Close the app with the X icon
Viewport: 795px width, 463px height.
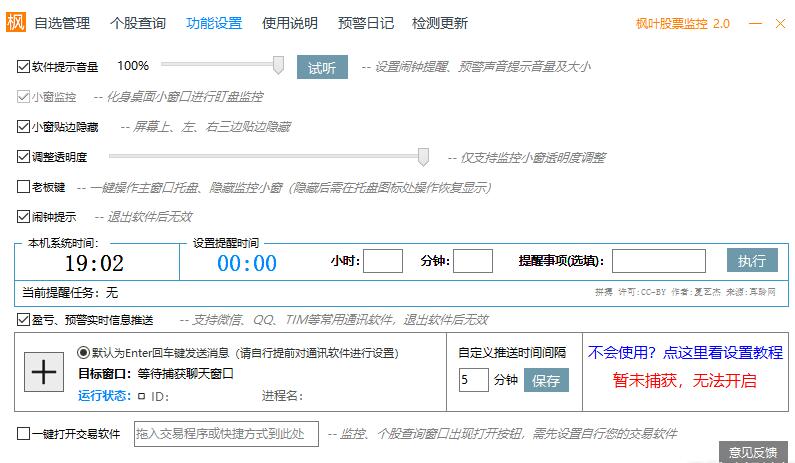(x=778, y=23)
